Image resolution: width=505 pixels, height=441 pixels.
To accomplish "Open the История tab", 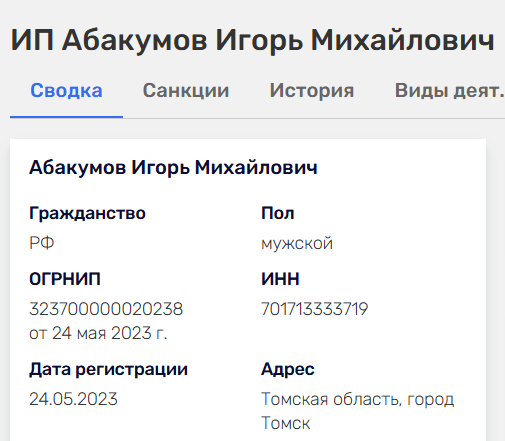I will point(312,91).
